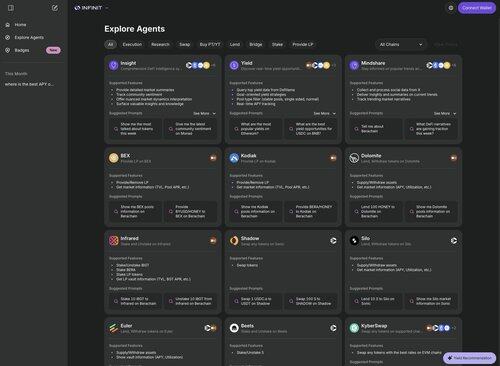Collapse the sidebar with the panel icon

point(11,8)
